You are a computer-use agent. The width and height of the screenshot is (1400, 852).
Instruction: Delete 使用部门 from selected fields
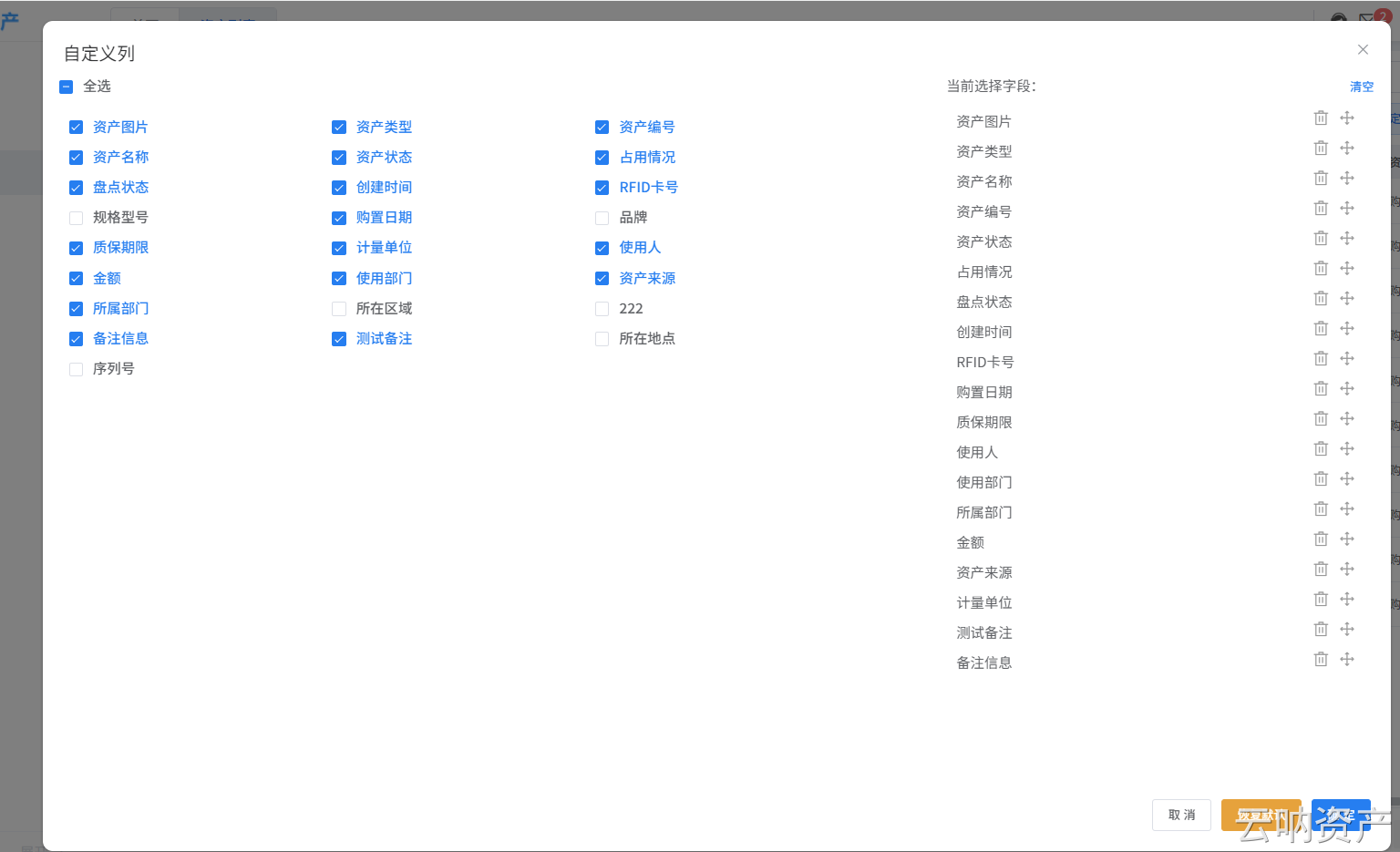click(x=1321, y=478)
